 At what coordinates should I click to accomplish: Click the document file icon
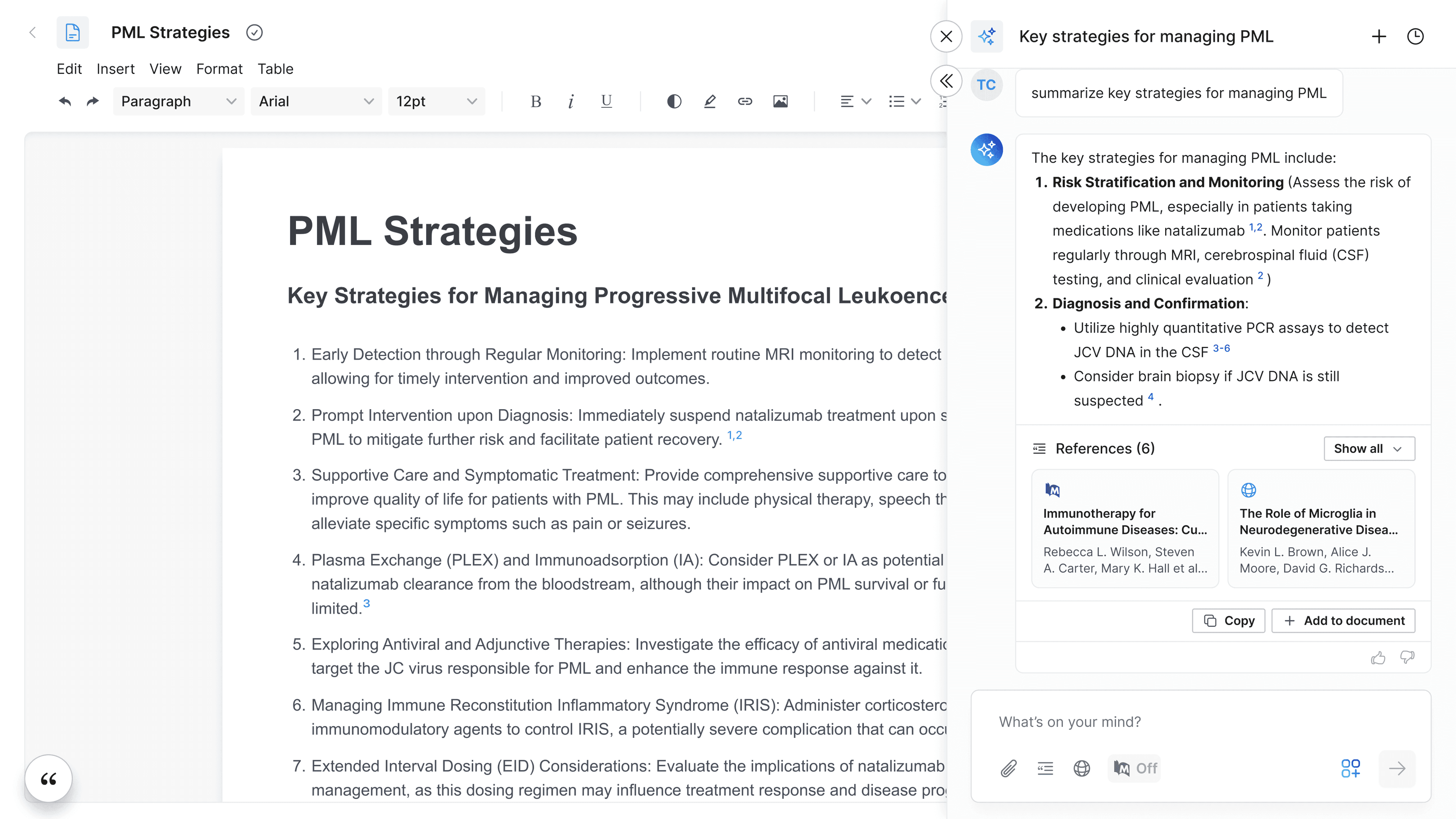pyautogui.click(x=72, y=33)
